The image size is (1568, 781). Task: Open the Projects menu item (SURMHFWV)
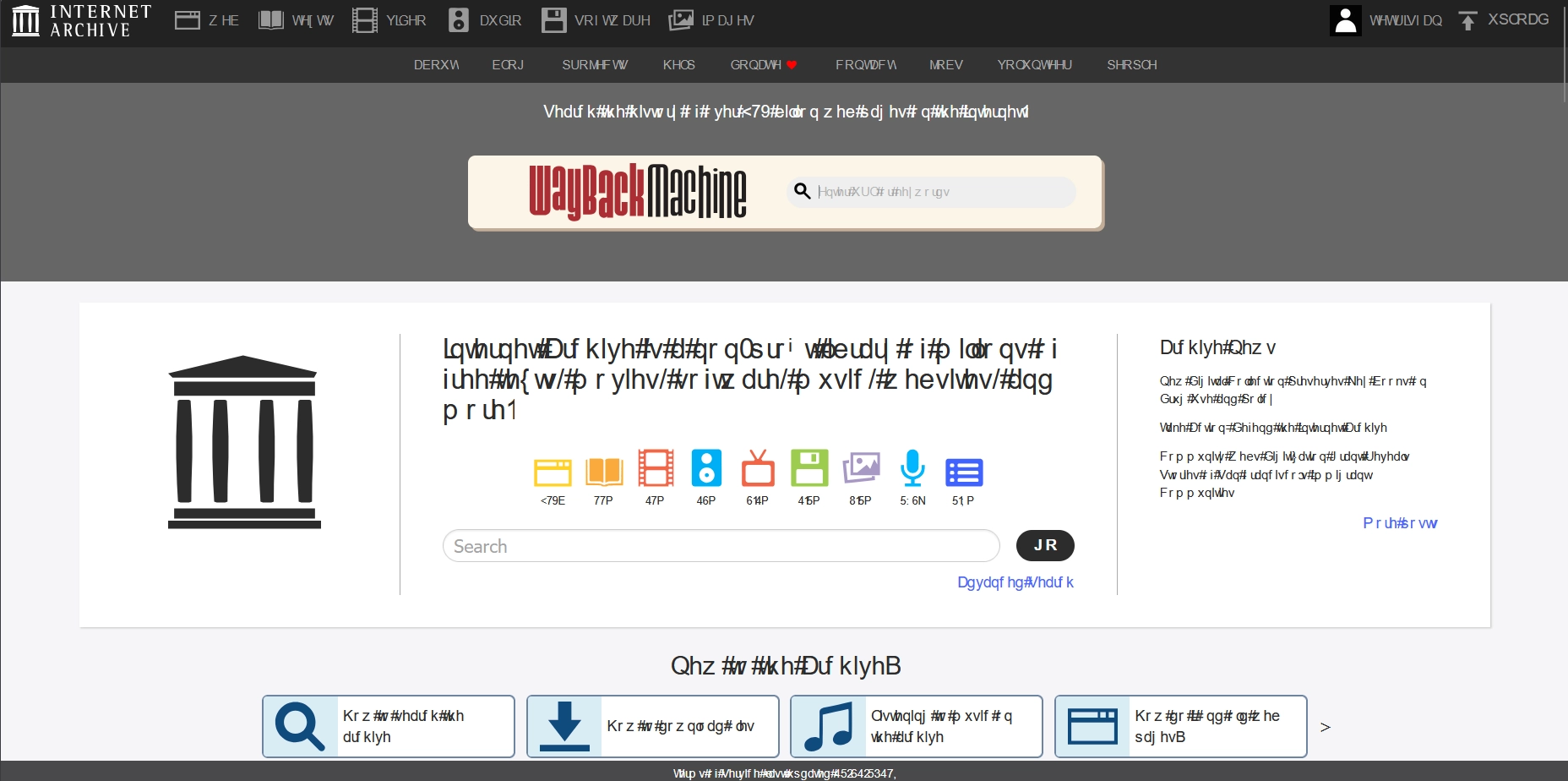click(595, 65)
